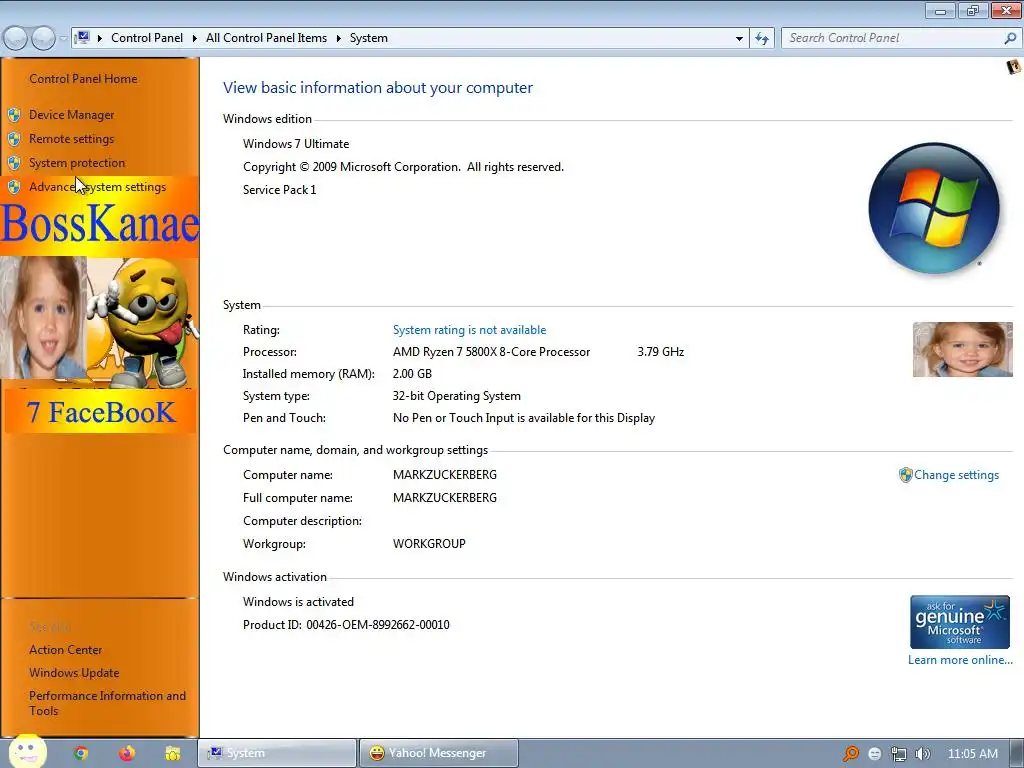Select Service Pack 1 text

click(x=280, y=190)
